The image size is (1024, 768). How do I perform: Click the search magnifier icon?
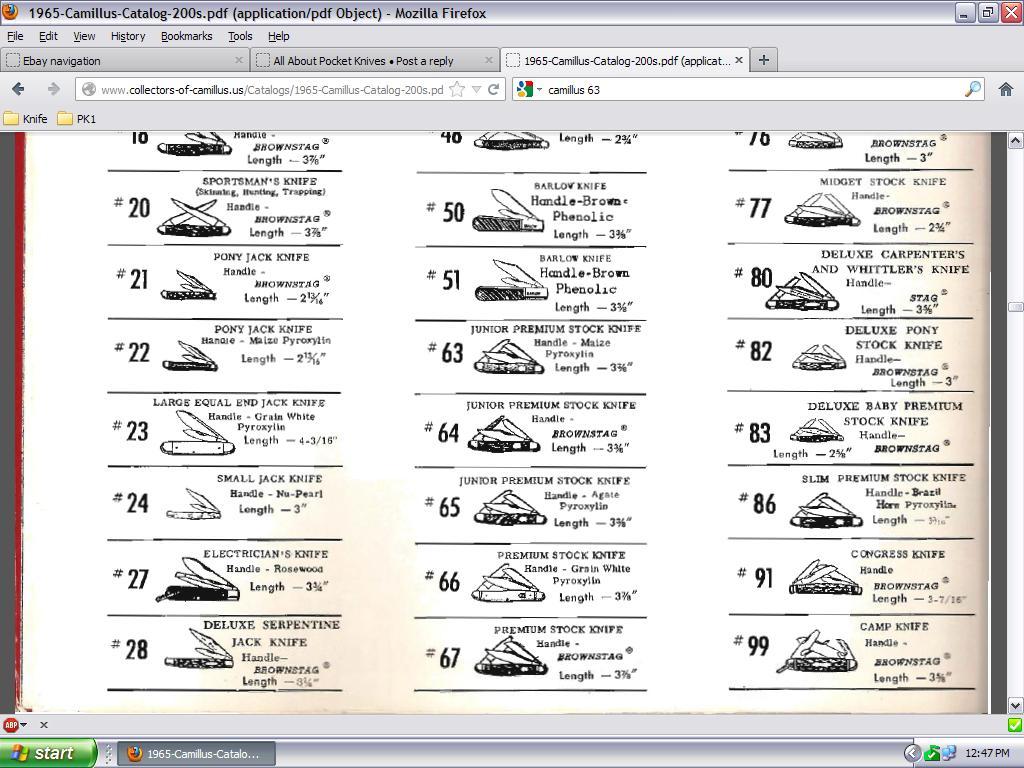972,89
